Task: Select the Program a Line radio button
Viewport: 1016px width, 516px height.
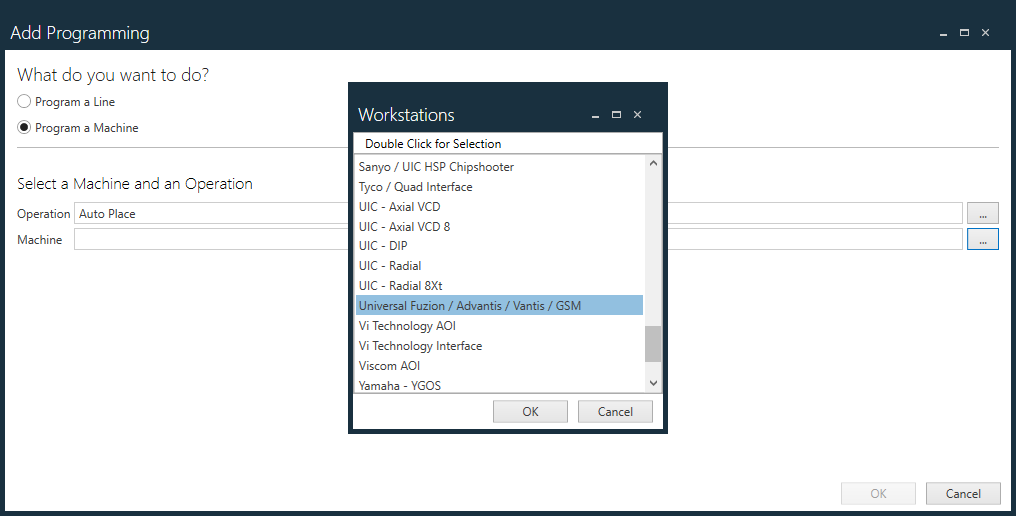Action: tap(25, 102)
